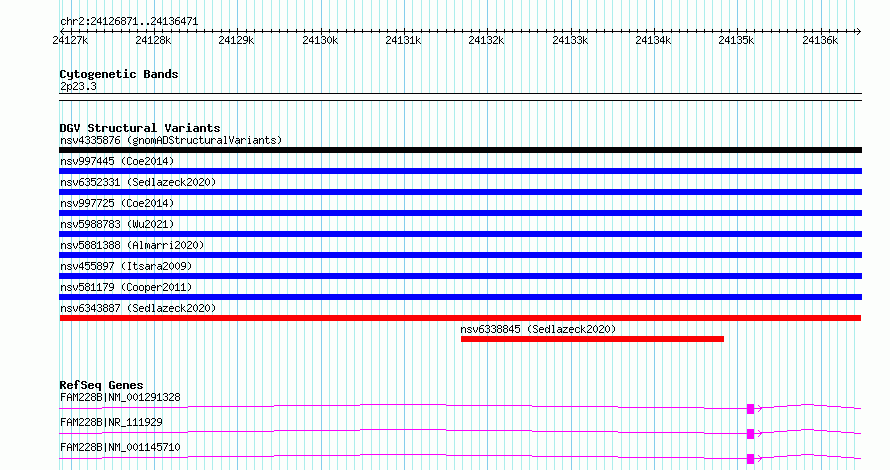The image size is (890, 470).
Task: Click the 24132k ruler tick label
Action: [x=486, y=40]
